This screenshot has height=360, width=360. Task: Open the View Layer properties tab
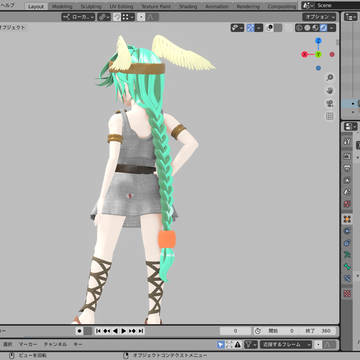[347, 180]
